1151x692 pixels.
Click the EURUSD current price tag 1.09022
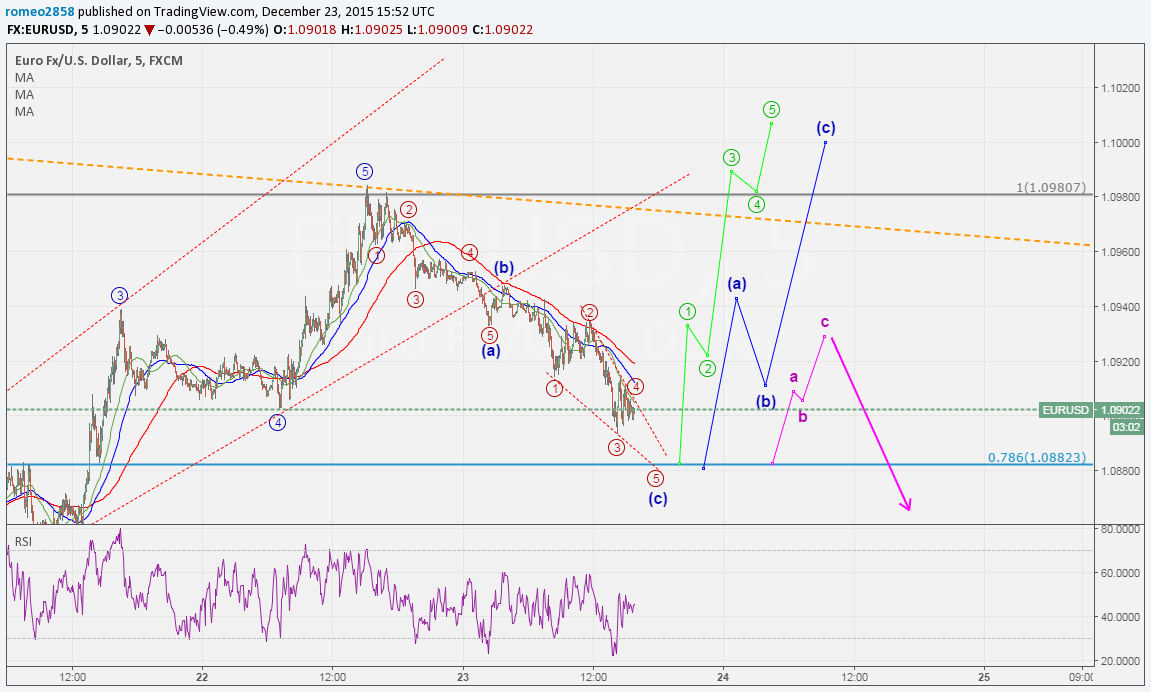tap(1092, 410)
